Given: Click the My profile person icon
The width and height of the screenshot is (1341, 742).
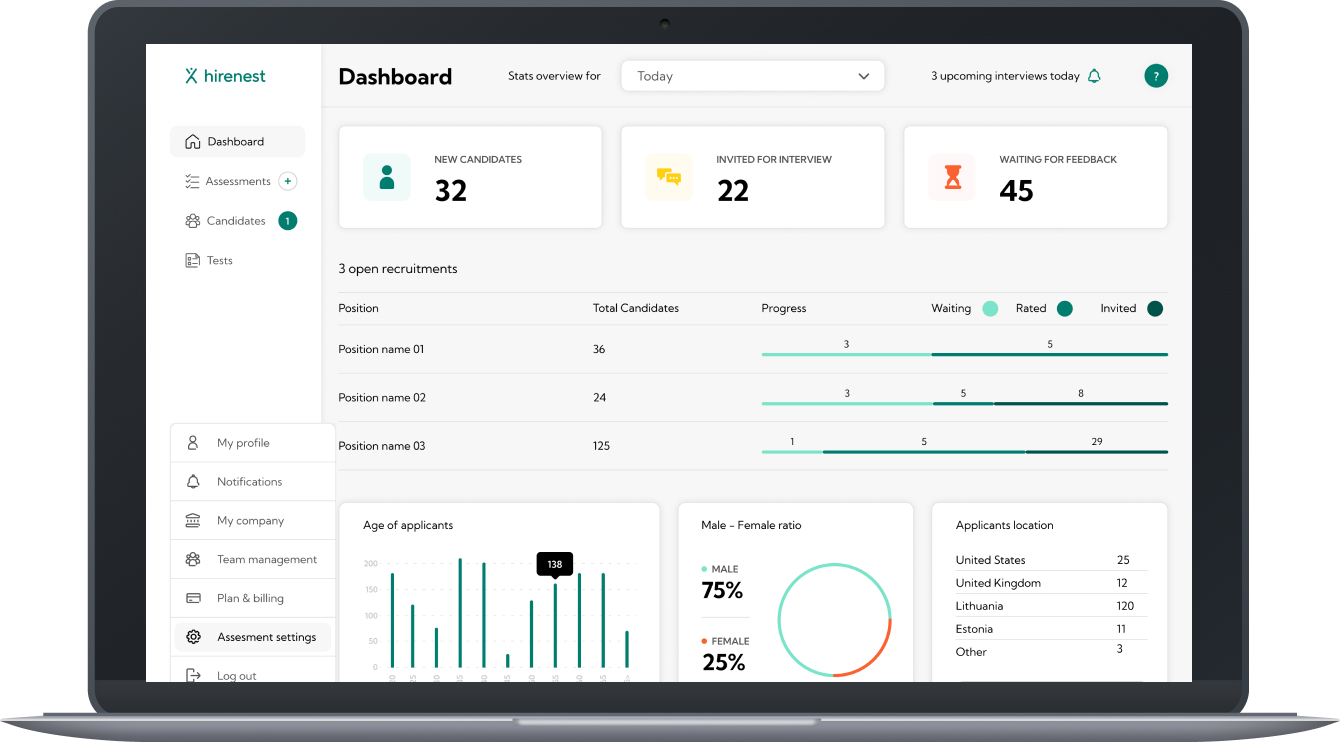Looking at the screenshot, I should click(x=193, y=443).
